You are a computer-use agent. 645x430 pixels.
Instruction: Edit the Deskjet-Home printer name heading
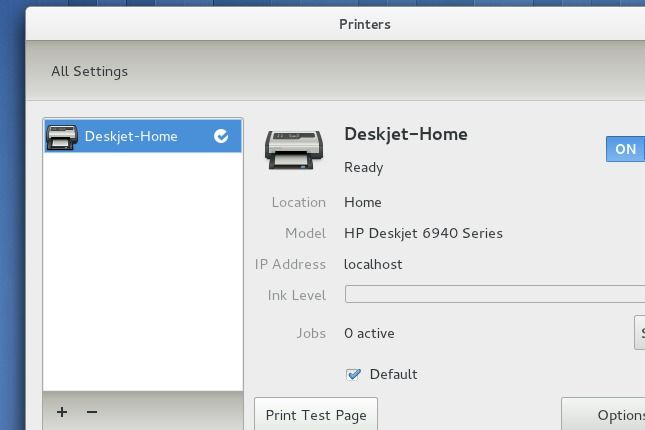(x=405, y=134)
